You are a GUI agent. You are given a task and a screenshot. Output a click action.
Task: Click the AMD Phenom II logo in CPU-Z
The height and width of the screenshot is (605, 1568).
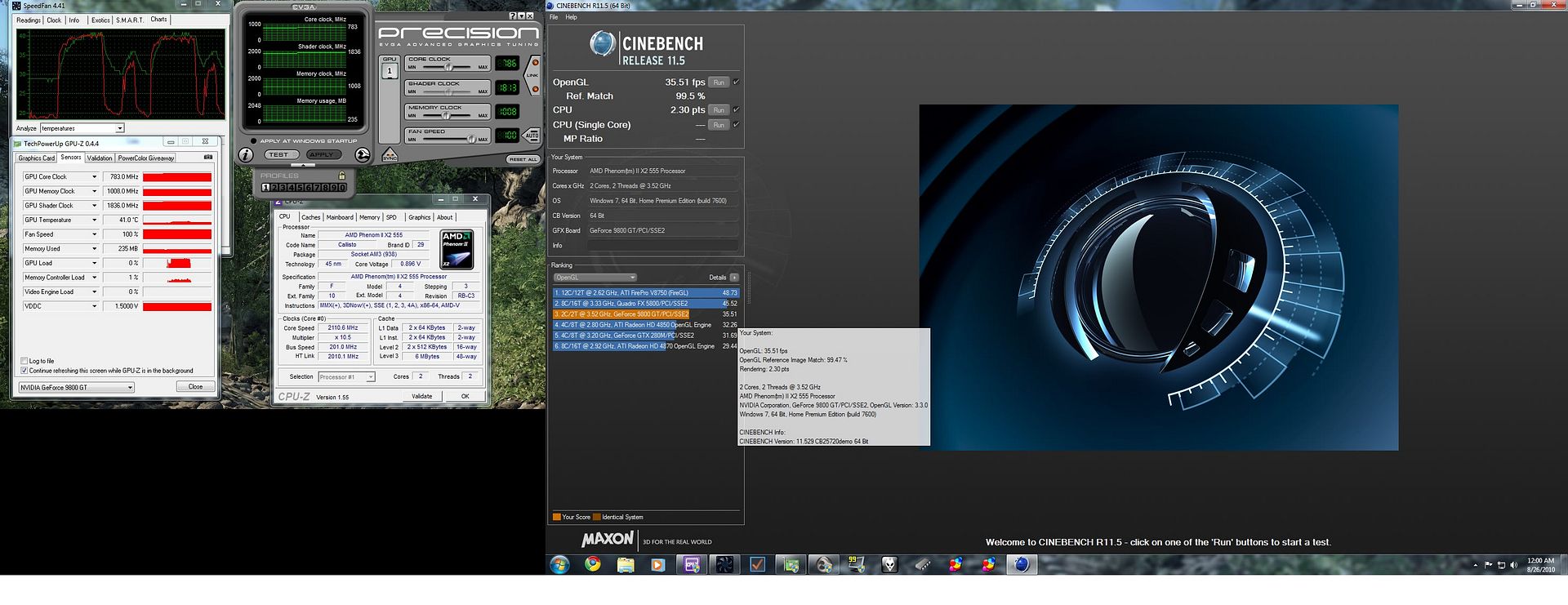point(457,250)
